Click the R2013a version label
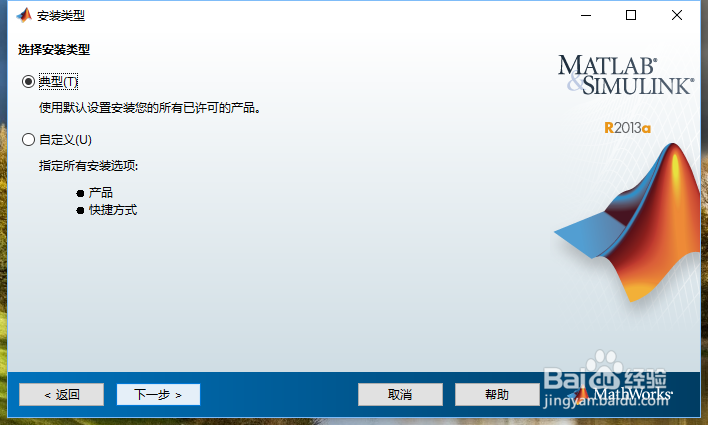This screenshot has width=708, height=425. click(x=628, y=128)
